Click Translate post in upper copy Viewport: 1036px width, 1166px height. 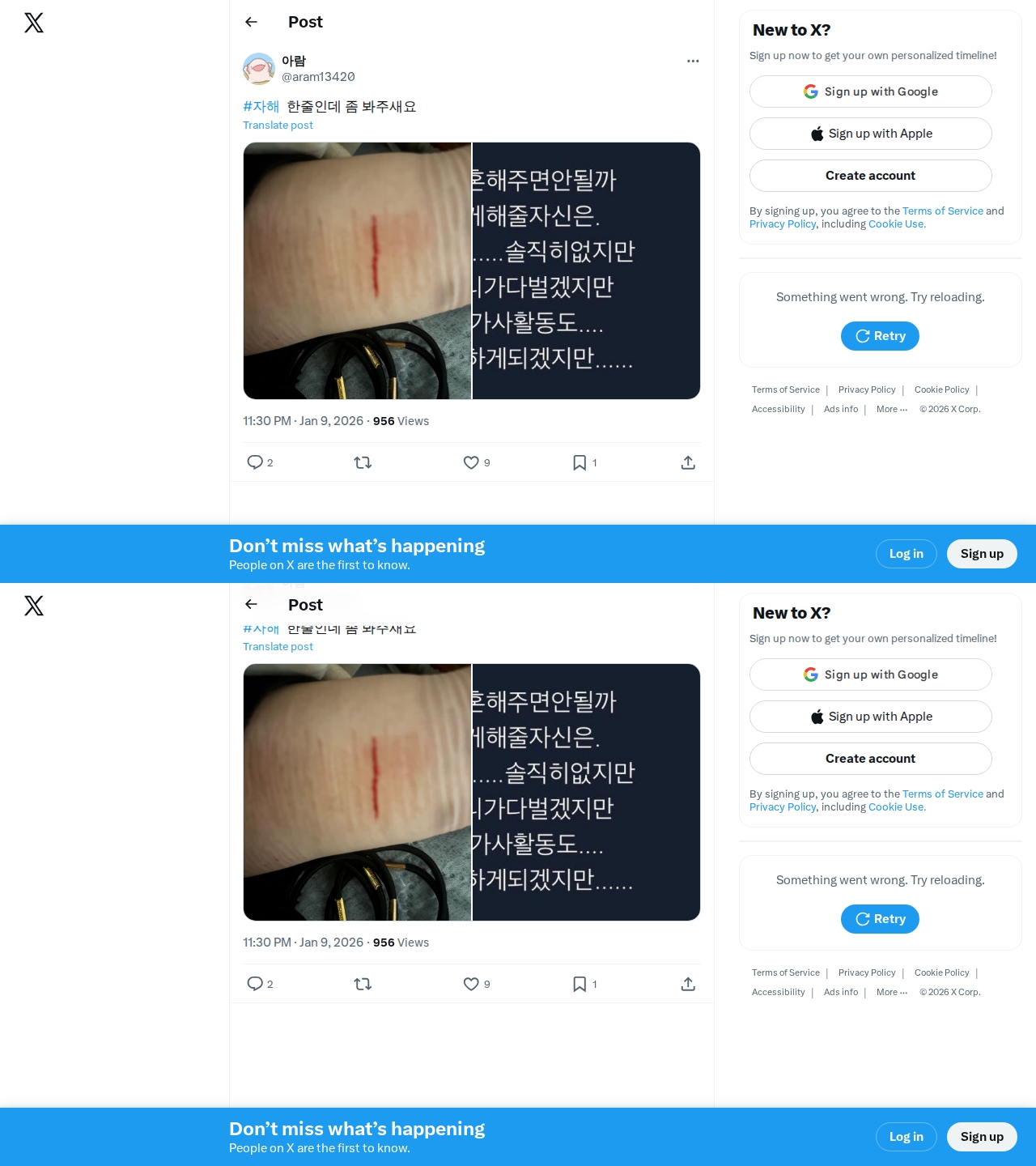[278, 125]
